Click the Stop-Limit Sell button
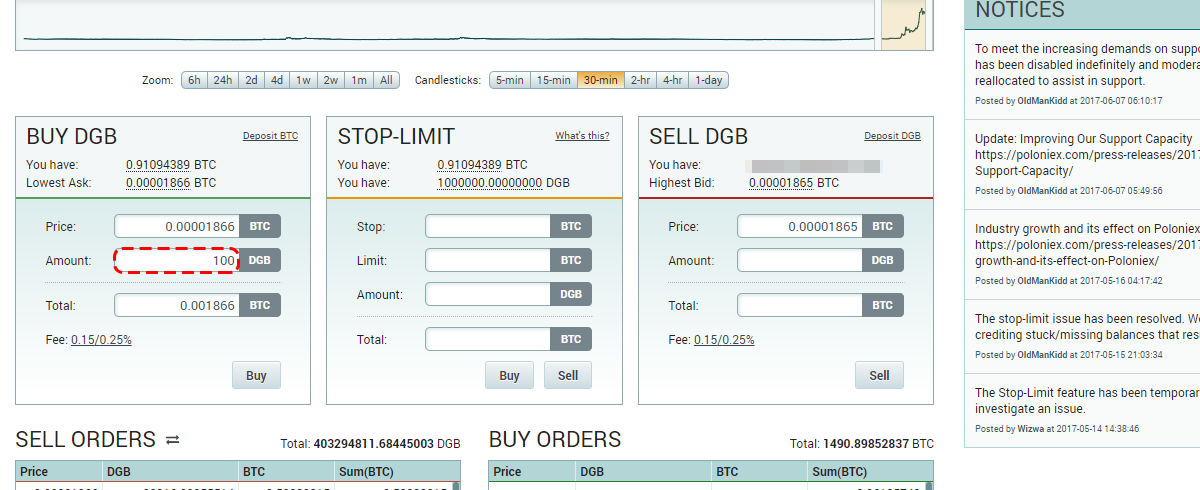The height and width of the screenshot is (490, 1200). click(x=568, y=376)
